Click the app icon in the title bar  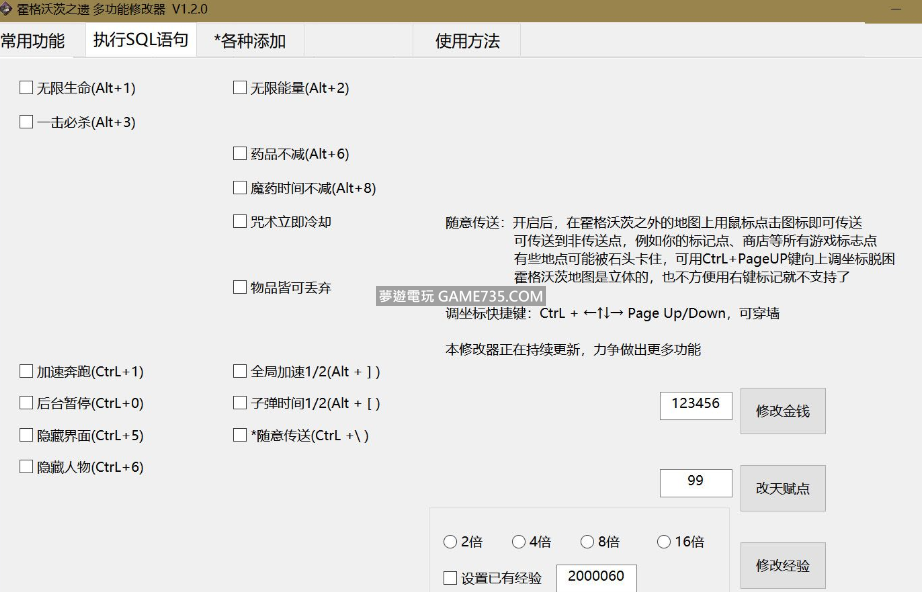pyautogui.click(x=8, y=9)
